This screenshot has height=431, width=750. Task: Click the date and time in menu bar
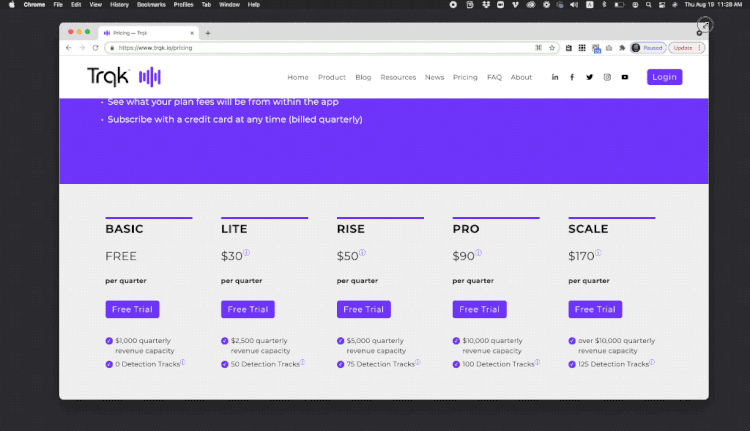713,5
